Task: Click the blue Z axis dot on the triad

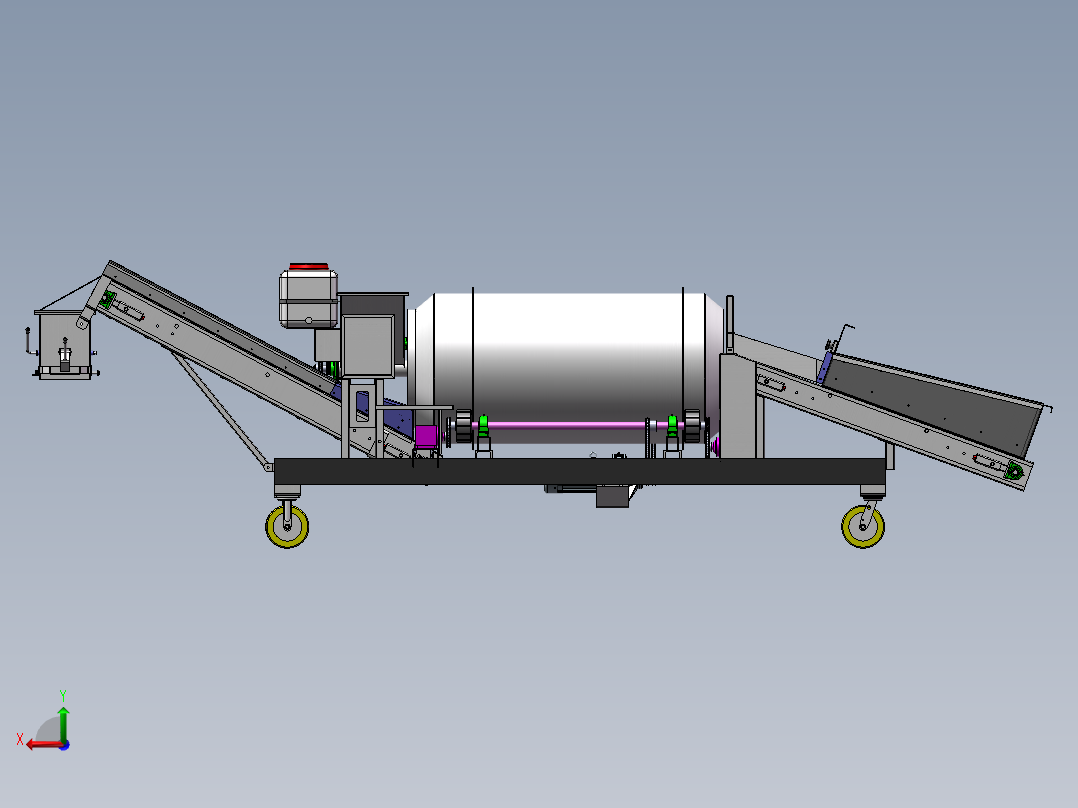Action: [x=64, y=744]
